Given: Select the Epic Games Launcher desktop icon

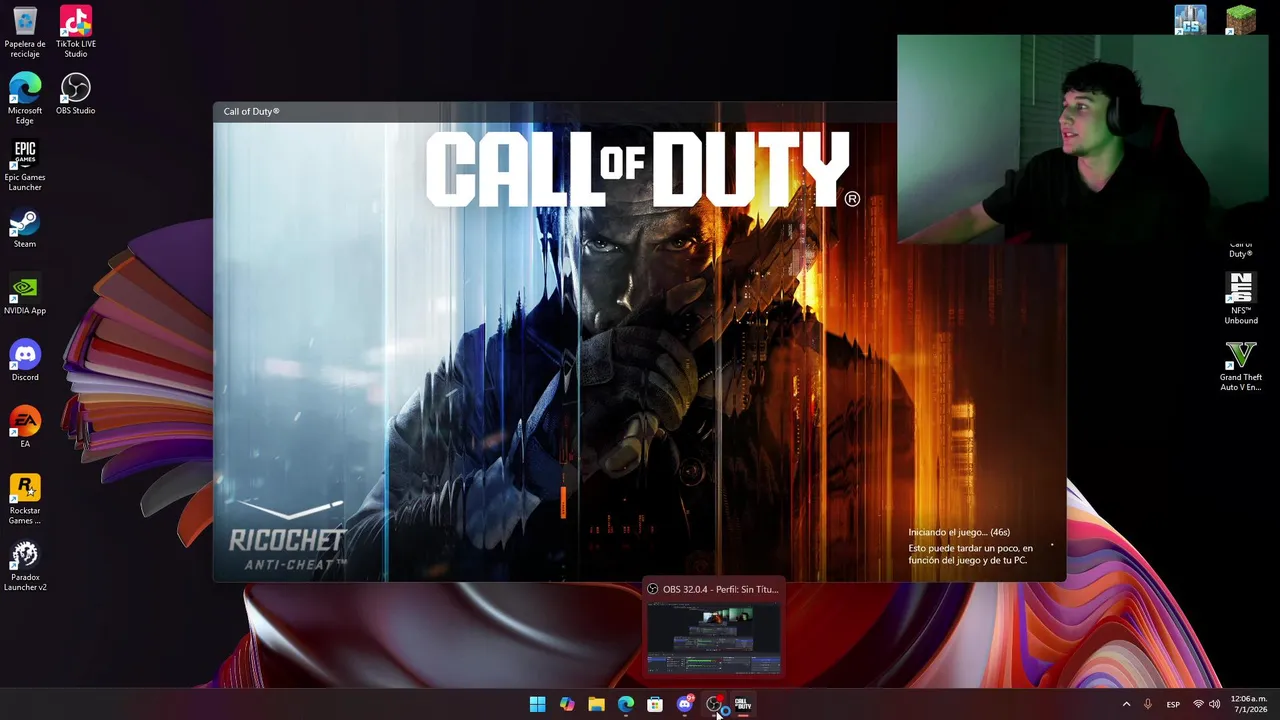Looking at the screenshot, I should click(x=25, y=165).
